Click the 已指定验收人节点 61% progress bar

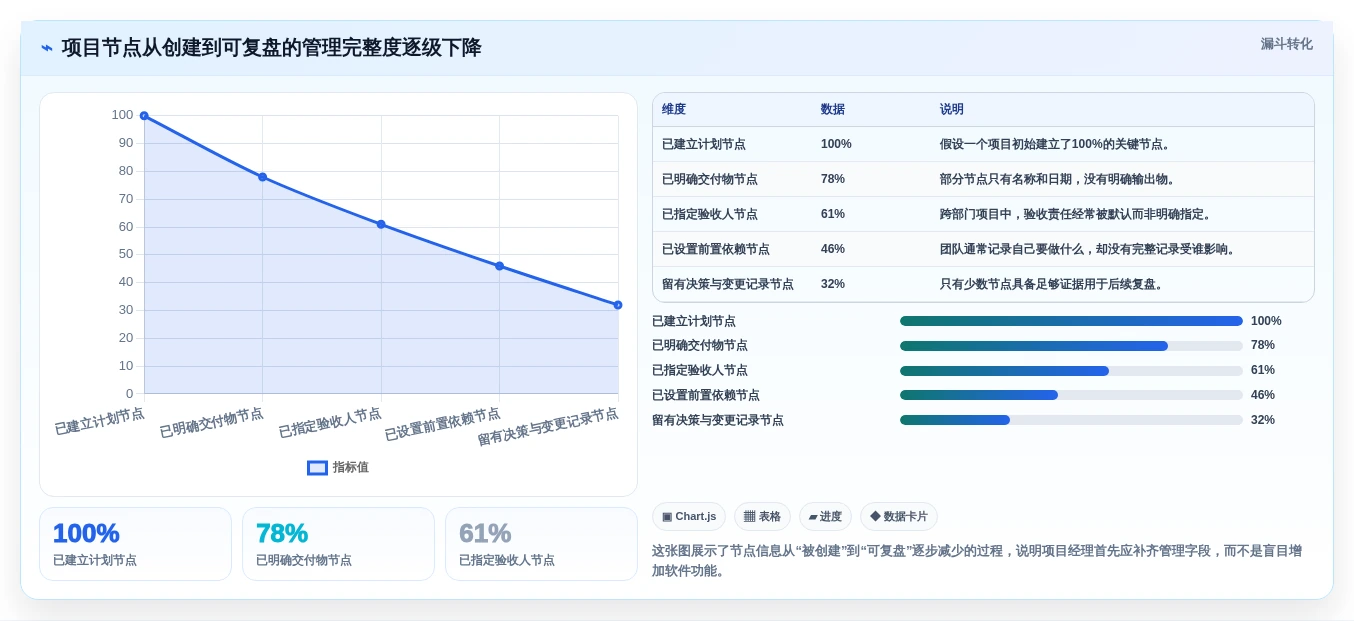[x=1071, y=371]
